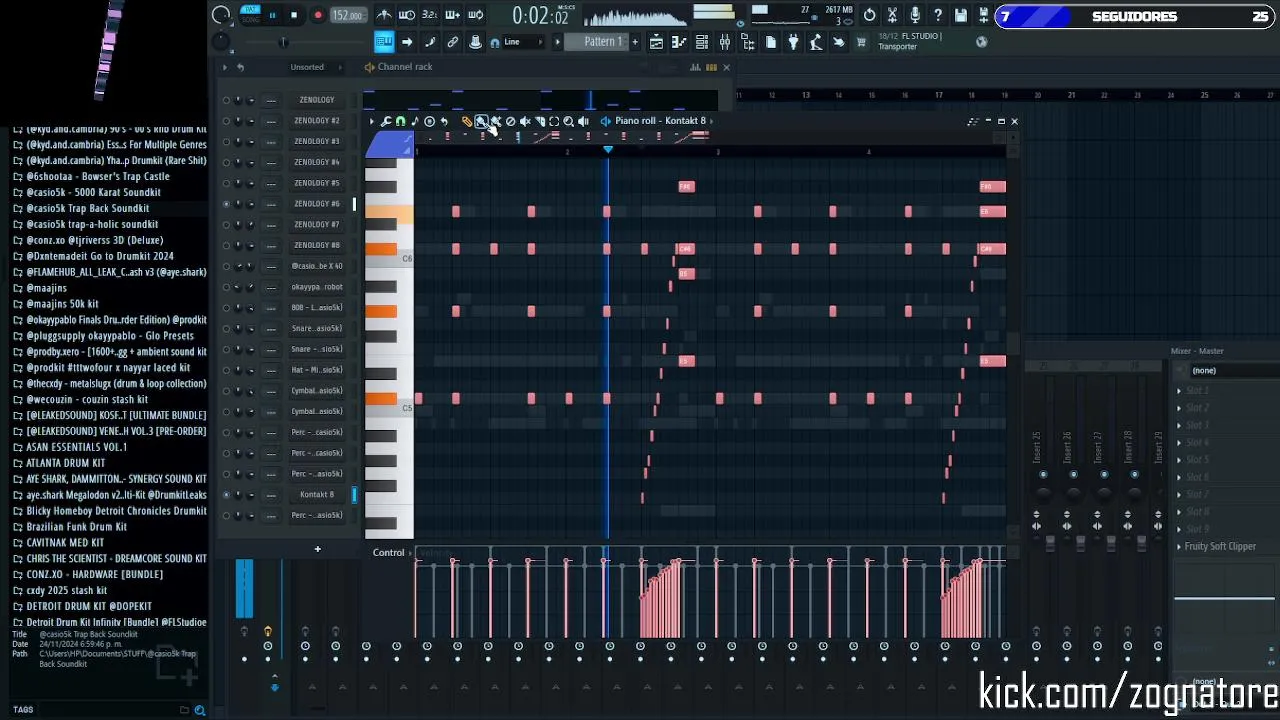Click the microphone recording icon
This screenshot has height=720, width=1280.
pyautogui.click(x=915, y=15)
